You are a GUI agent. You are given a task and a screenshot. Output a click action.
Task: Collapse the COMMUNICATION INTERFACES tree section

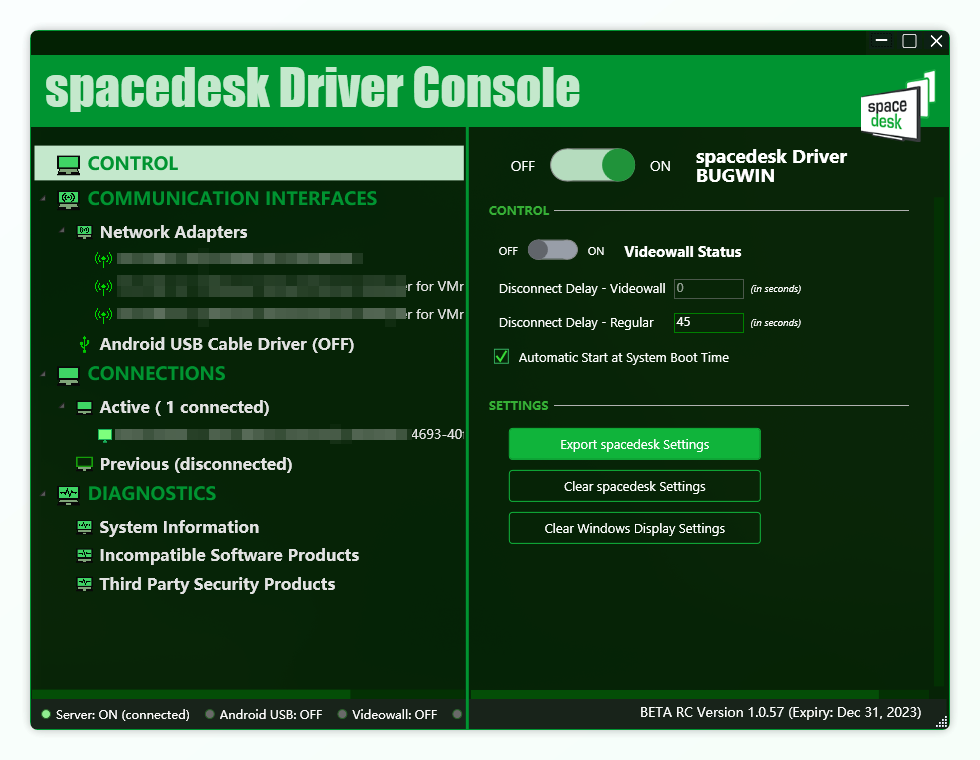click(43, 199)
